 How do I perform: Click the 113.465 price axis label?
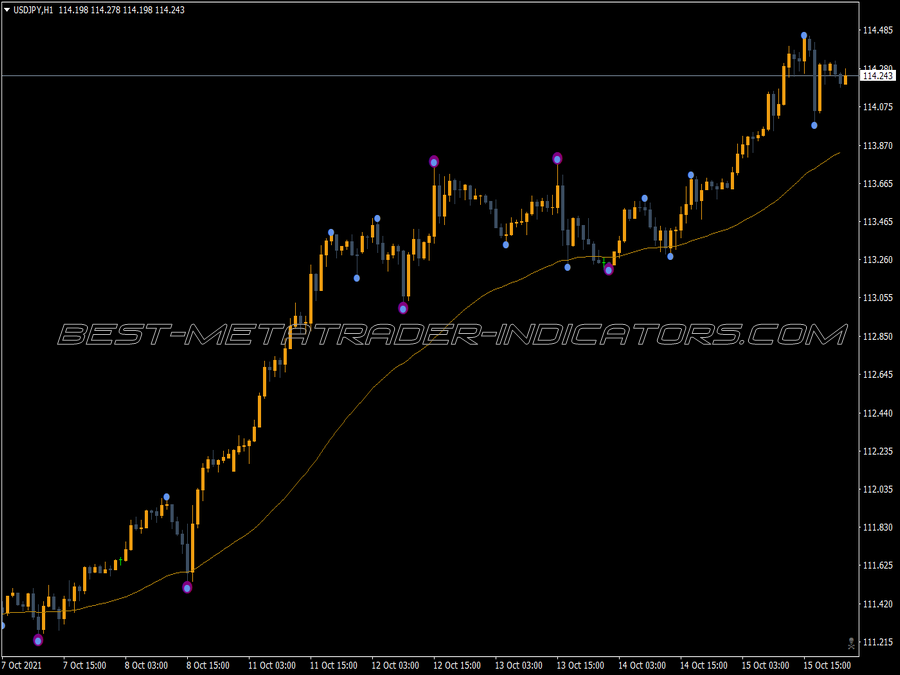[x=878, y=222]
